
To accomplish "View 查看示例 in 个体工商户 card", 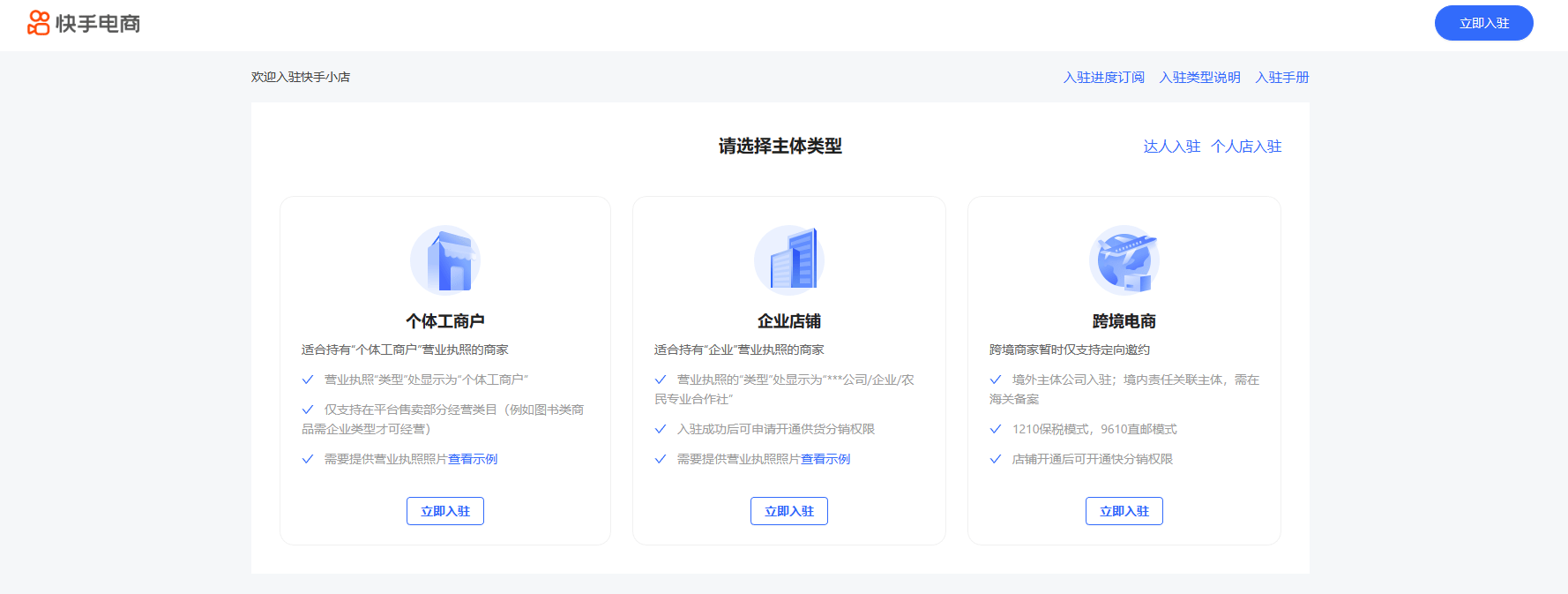I will point(473,459).
